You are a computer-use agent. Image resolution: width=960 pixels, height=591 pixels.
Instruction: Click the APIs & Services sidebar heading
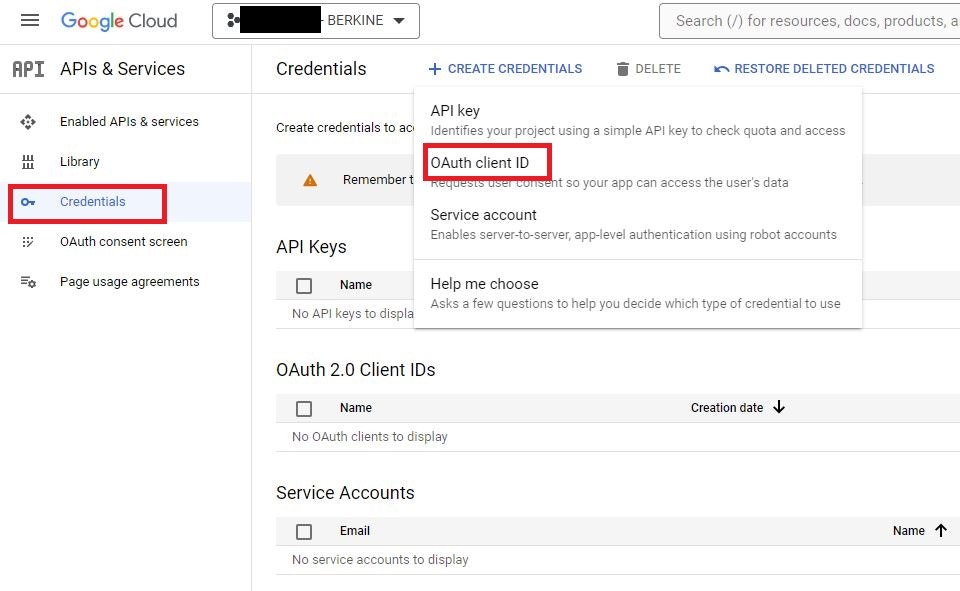[x=122, y=69]
